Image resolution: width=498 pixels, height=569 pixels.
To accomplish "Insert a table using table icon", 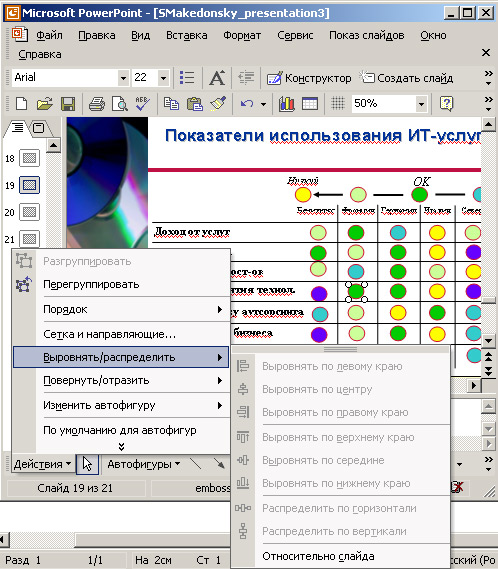I will [310, 104].
